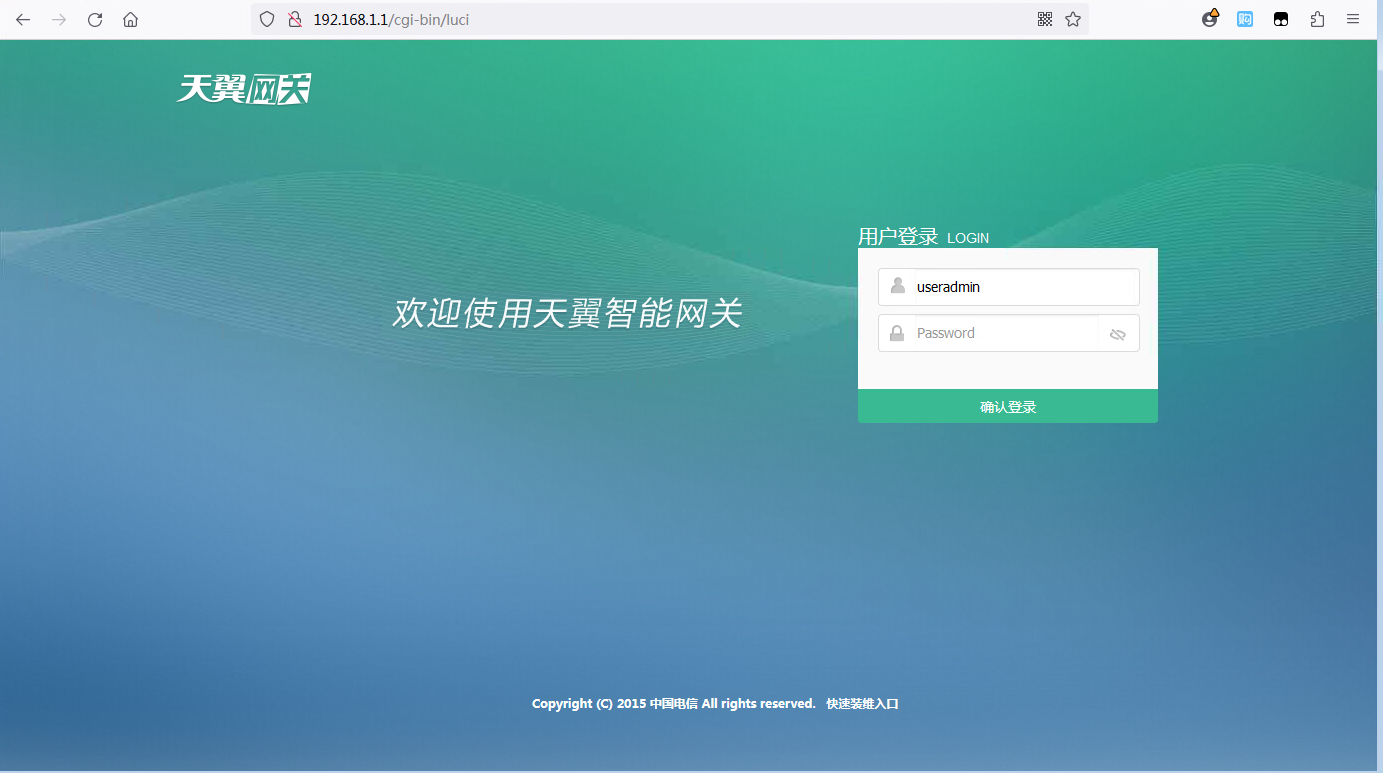The width and height of the screenshot is (1383, 773).
Task: Open the 快速装维入口 quick maintenance link
Action: point(861,703)
